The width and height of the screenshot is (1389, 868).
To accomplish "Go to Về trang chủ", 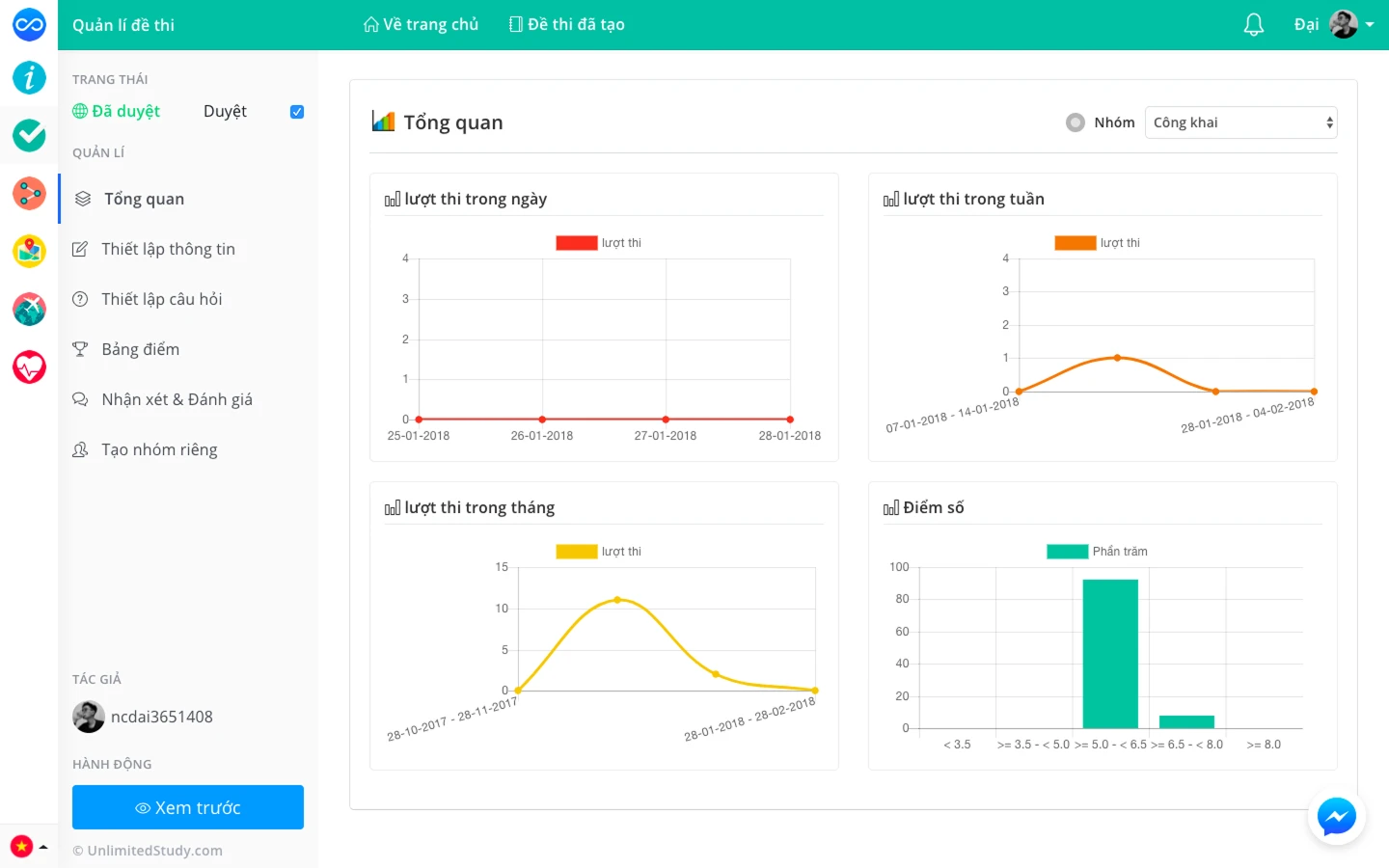I will pos(421,24).
